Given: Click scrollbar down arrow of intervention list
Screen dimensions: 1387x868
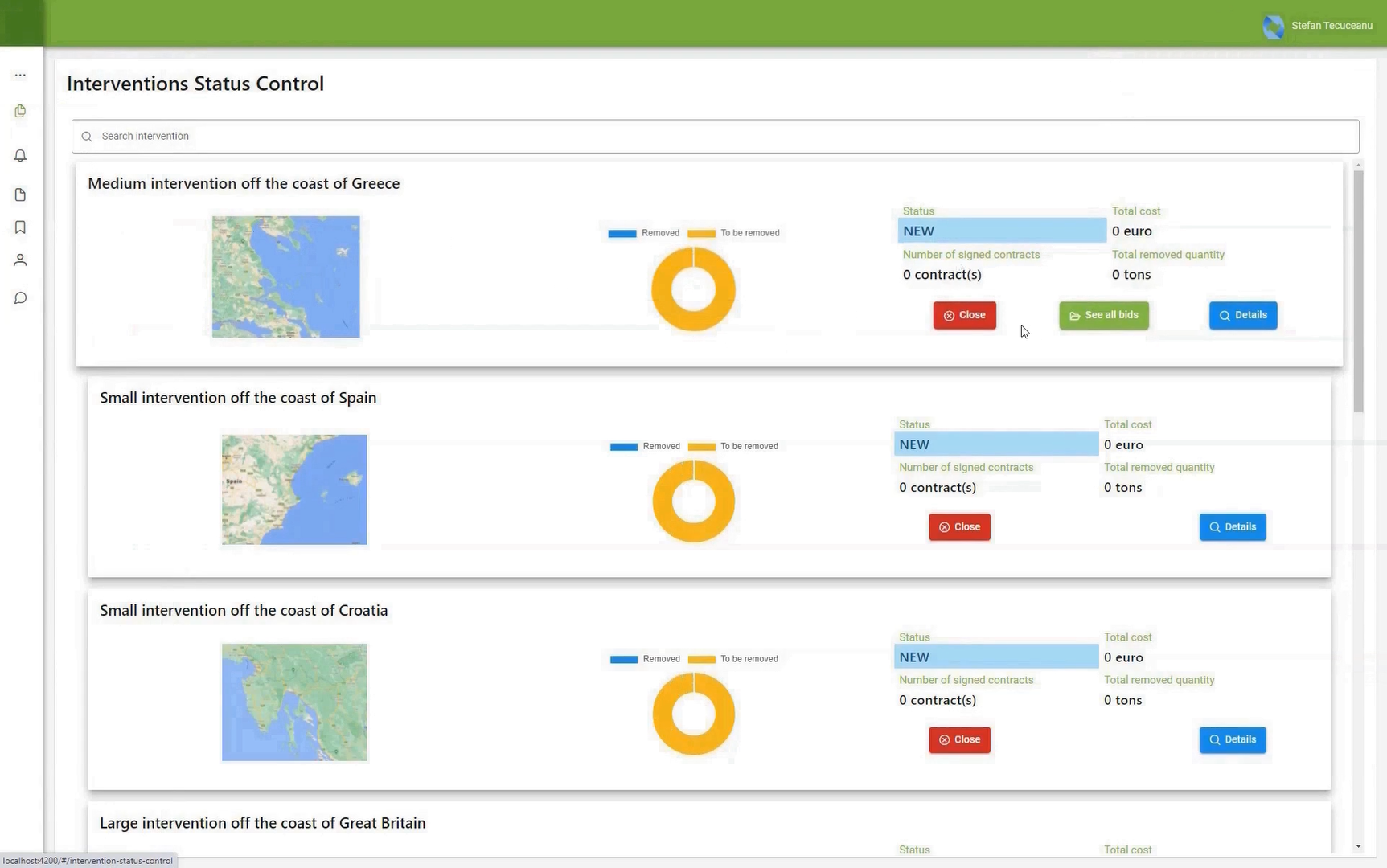Looking at the screenshot, I should click(1358, 846).
